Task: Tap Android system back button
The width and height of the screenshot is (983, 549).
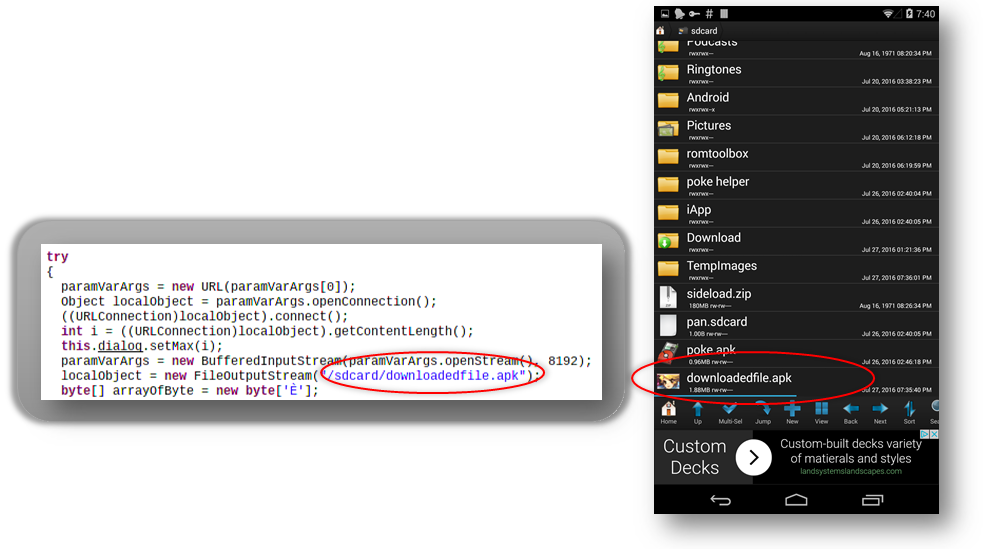Action: click(720, 499)
